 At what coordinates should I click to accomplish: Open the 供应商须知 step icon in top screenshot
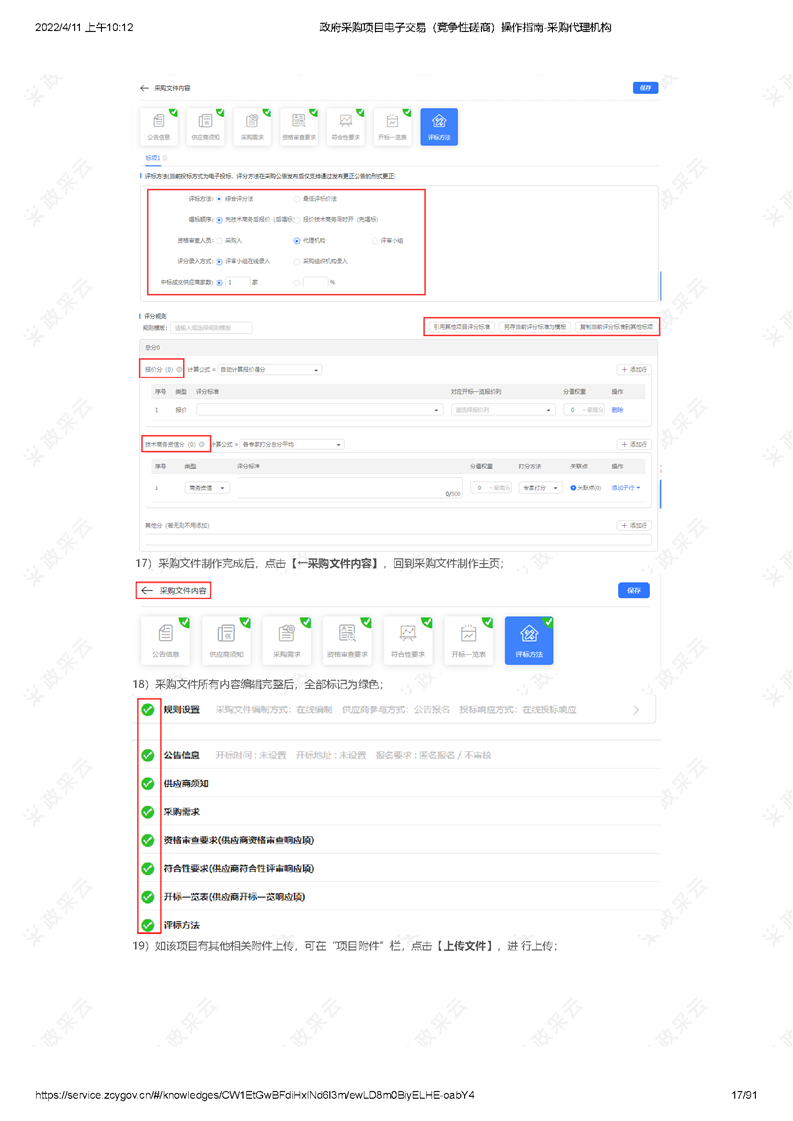click(204, 125)
